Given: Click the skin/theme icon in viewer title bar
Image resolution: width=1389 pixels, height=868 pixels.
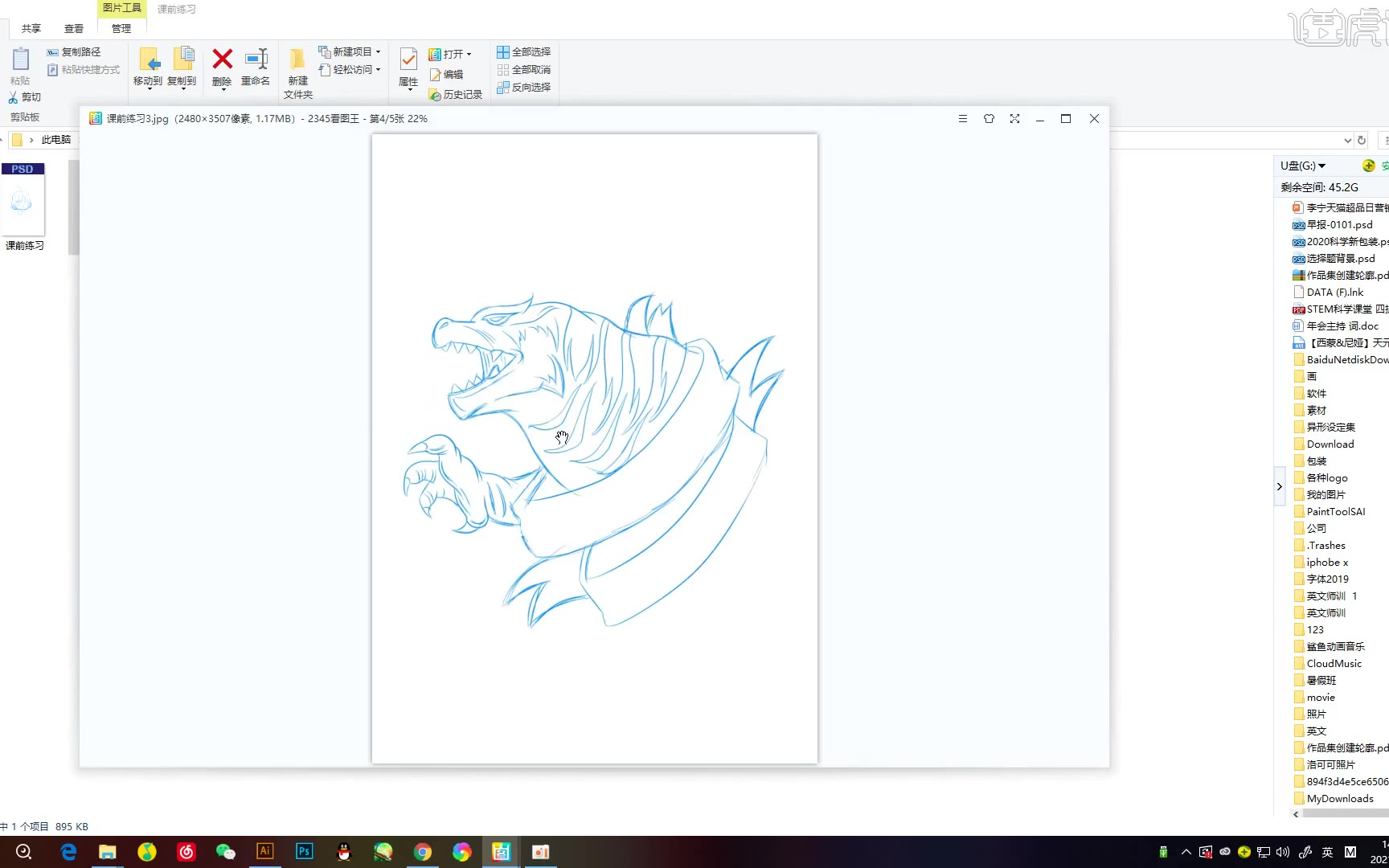Looking at the screenshot, I should 989,119.
